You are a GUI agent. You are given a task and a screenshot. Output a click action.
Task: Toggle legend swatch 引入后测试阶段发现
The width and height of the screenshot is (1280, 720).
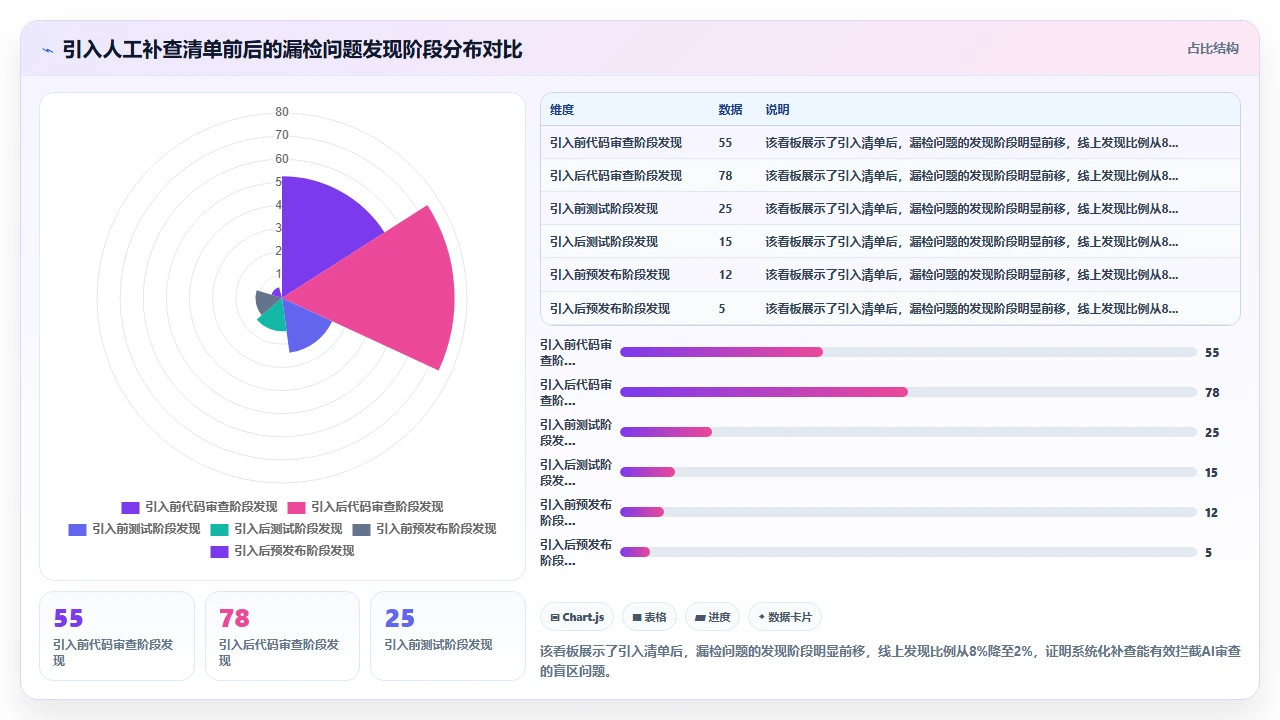219,529
